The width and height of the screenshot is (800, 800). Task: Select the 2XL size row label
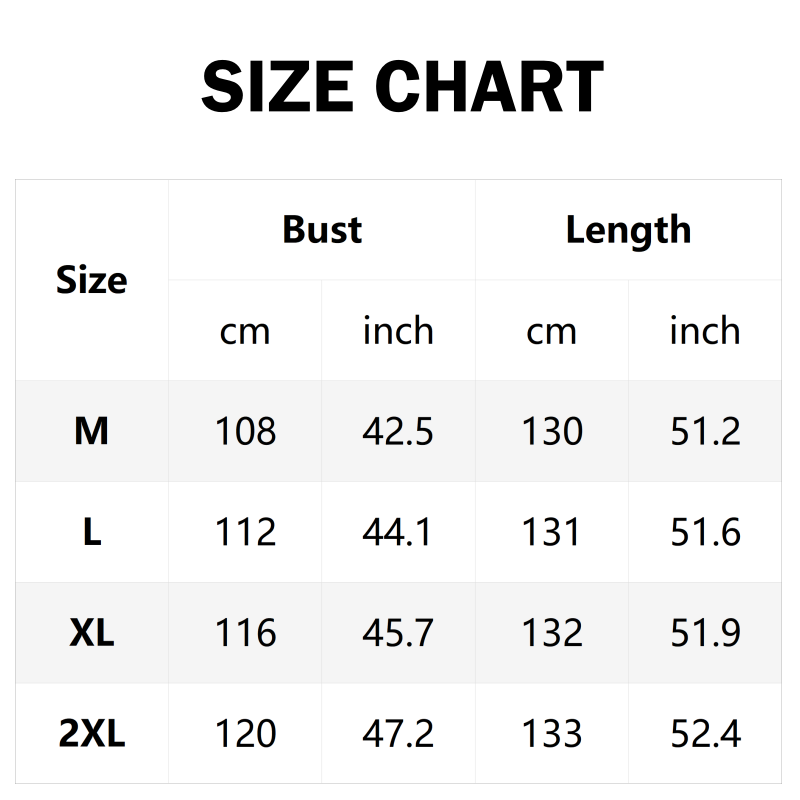[91, 734]
